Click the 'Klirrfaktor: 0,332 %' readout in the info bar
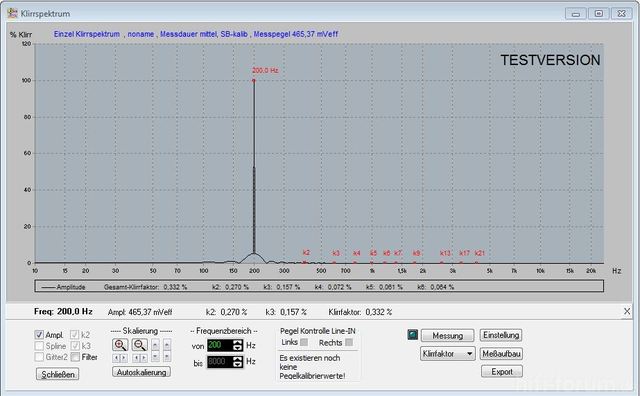Image resolution: width=640 pixels, height=396 pixels. point(360,312)
